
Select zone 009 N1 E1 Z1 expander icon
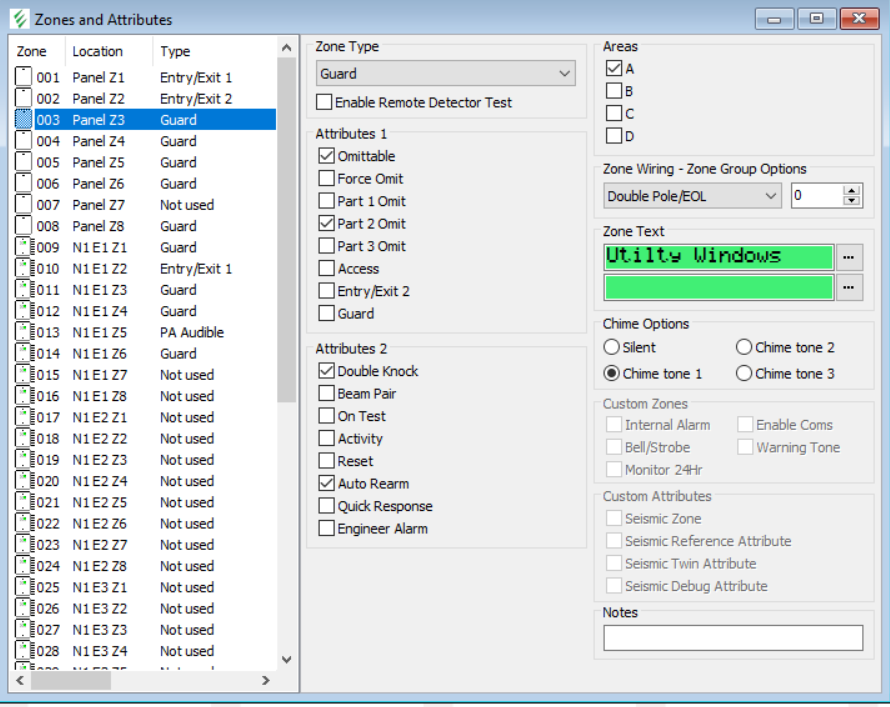[x=24, y=247]
